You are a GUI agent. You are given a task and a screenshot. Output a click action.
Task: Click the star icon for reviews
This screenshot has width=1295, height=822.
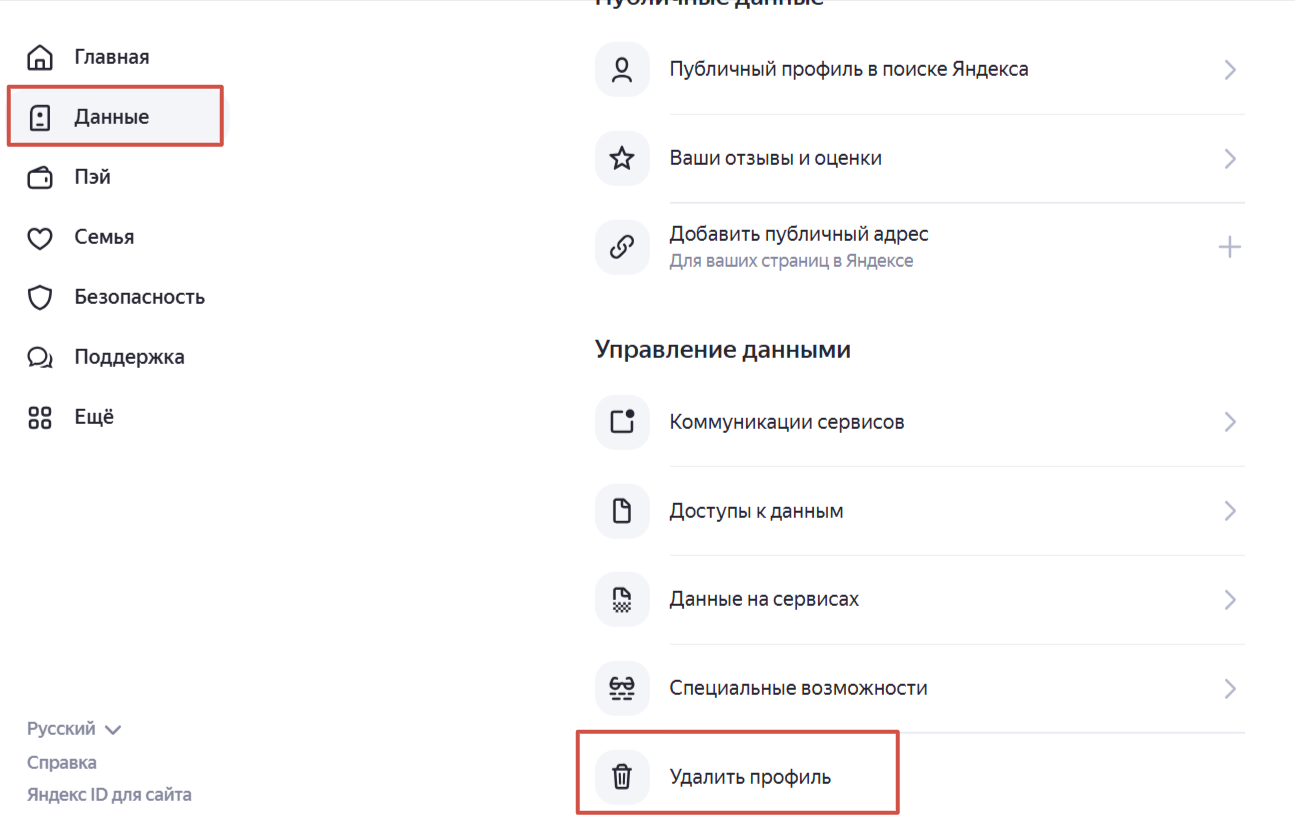622,158
